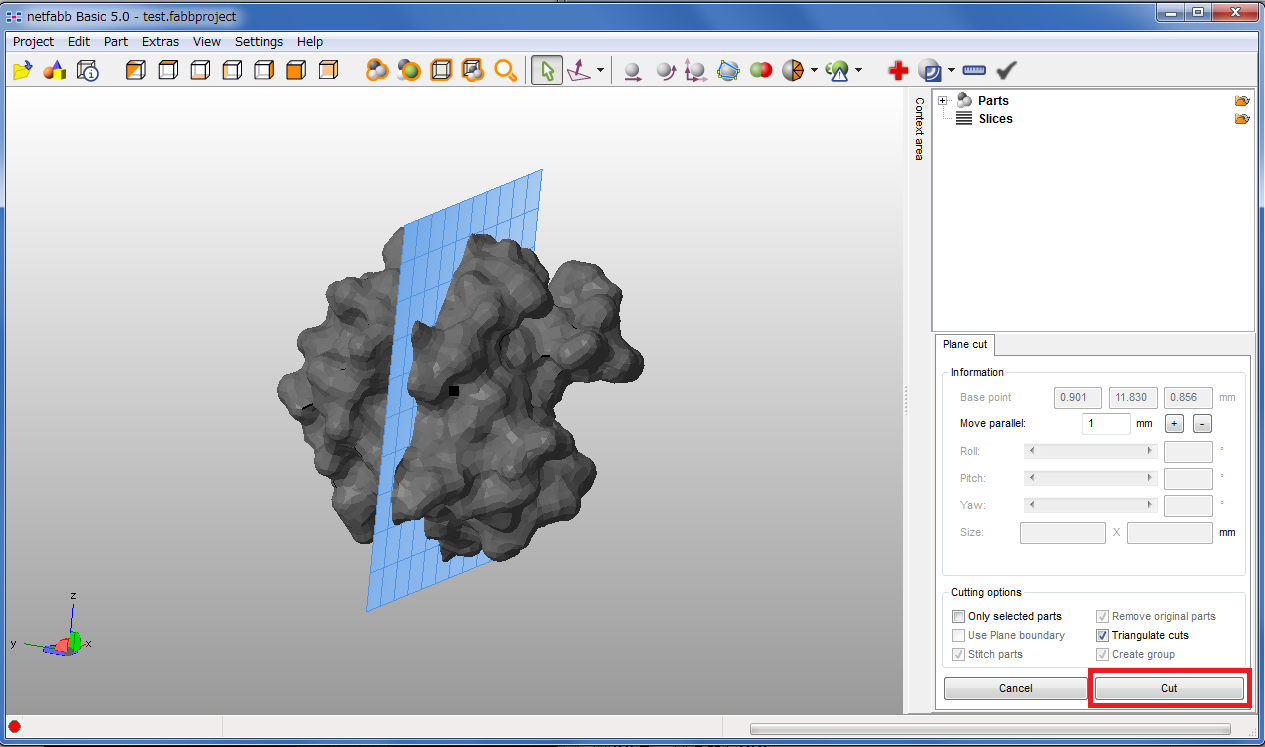Click the green arrow selection tool
This screenshot has height=747, width=1265.
tap(546, 71)
